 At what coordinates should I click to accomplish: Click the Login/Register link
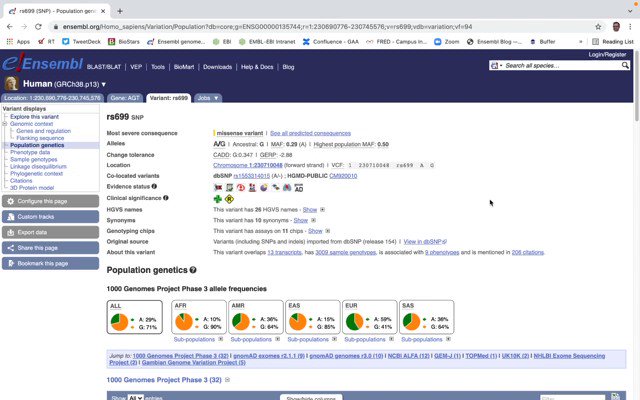(607, 54)
